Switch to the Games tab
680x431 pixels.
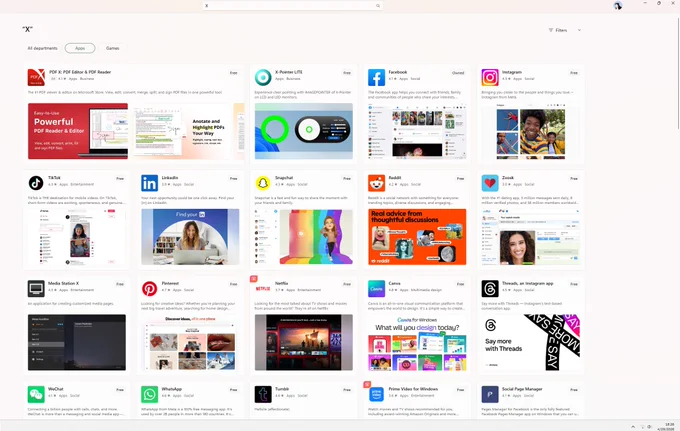click(112, 48)
